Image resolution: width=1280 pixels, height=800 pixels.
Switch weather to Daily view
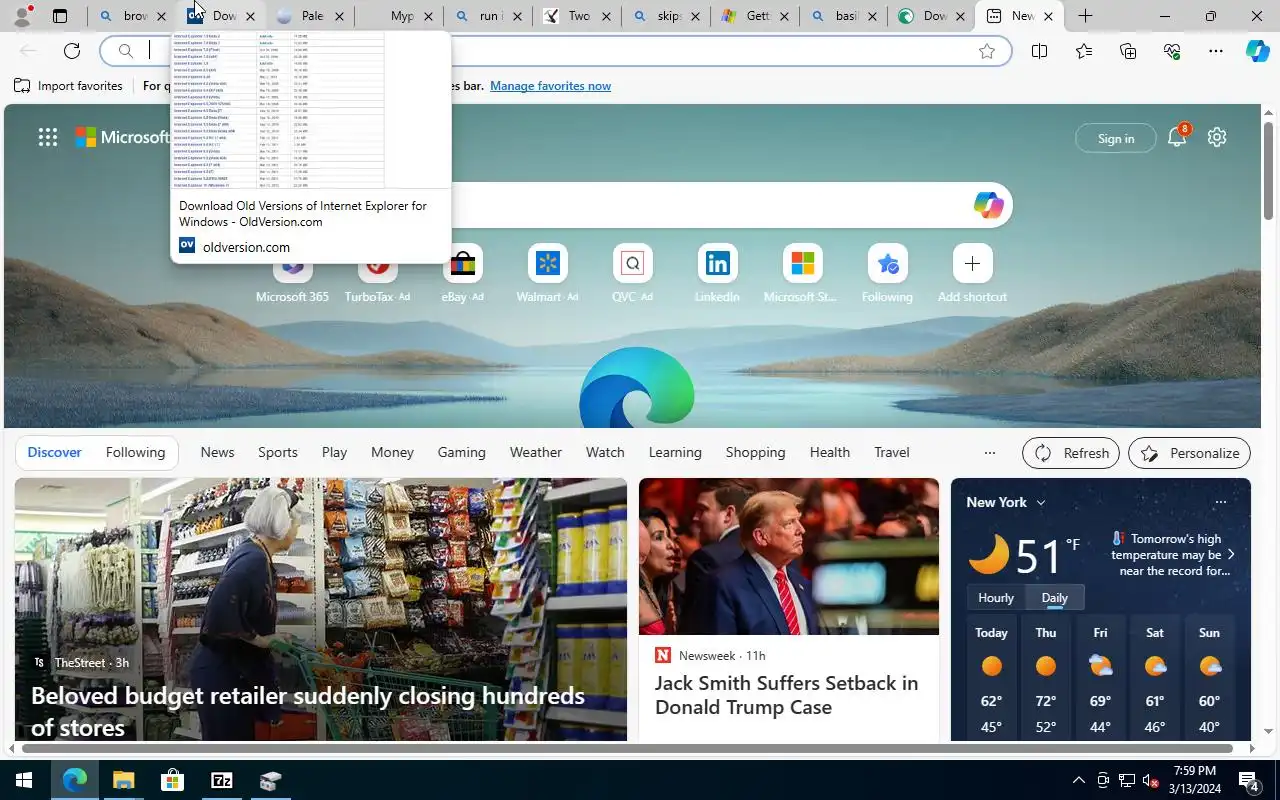tap(1055, 597)
